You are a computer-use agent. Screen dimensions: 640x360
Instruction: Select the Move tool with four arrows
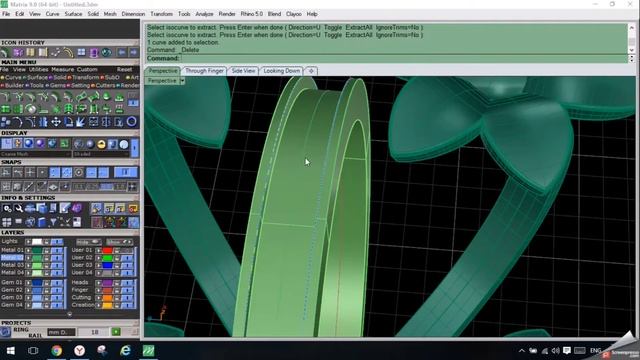pyautogui.click(x=56, y=122)
